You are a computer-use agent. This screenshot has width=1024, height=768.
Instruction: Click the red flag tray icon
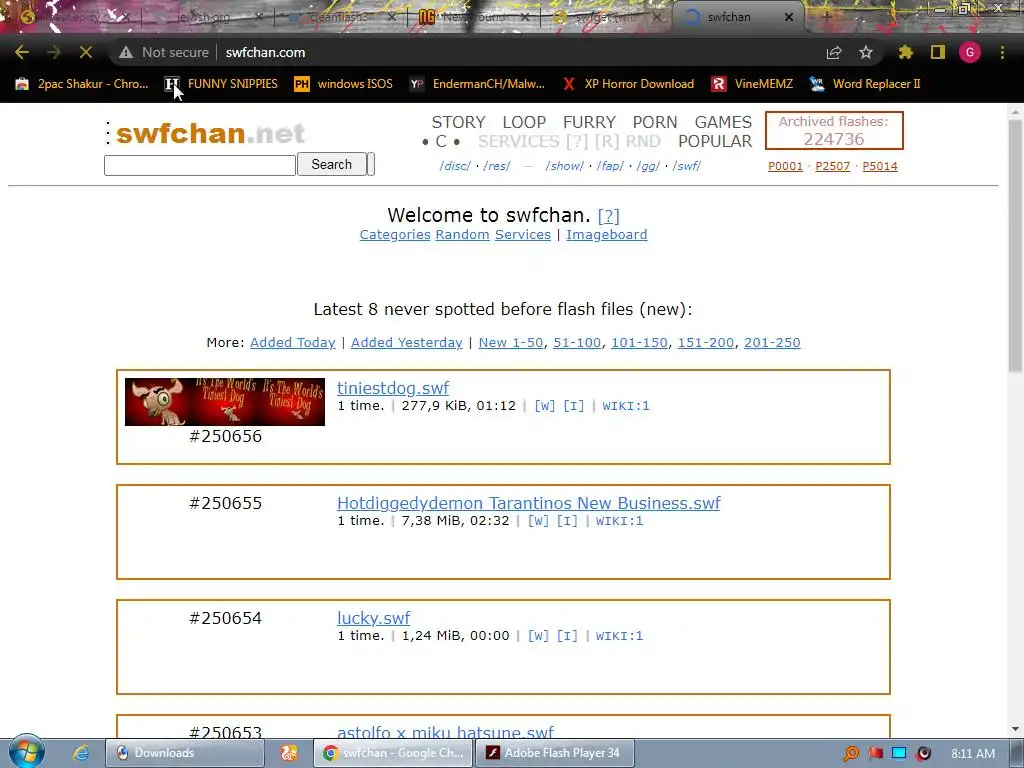[x=876, y=754]
